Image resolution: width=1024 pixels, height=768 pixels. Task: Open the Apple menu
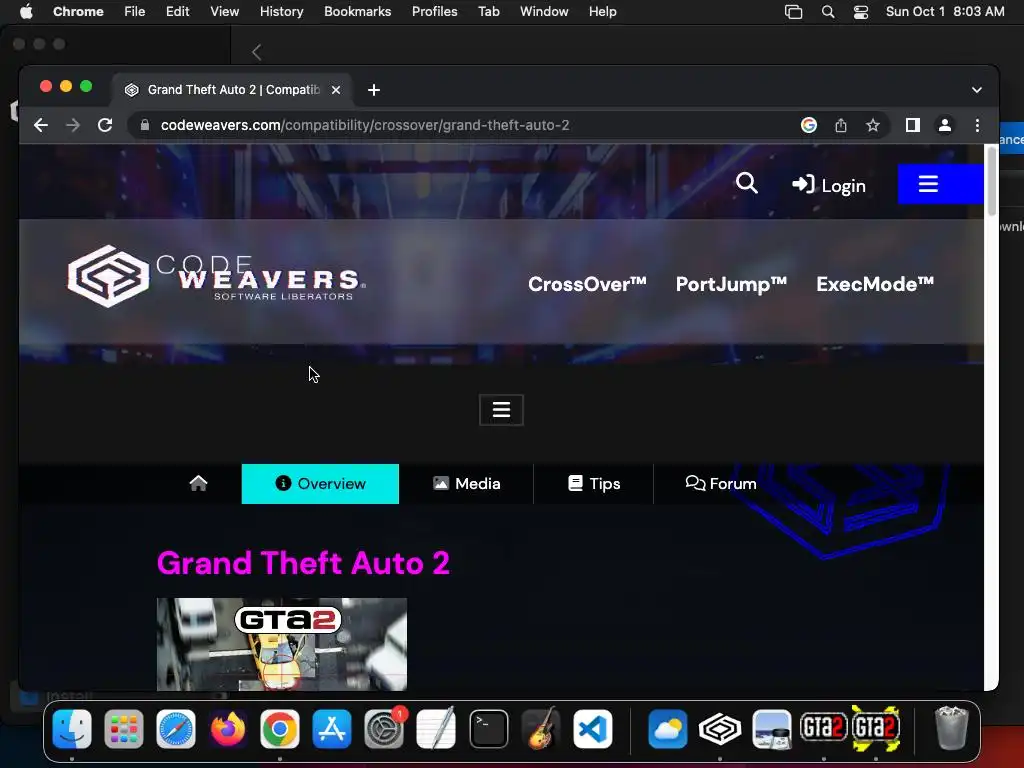[x=26, y=12]
